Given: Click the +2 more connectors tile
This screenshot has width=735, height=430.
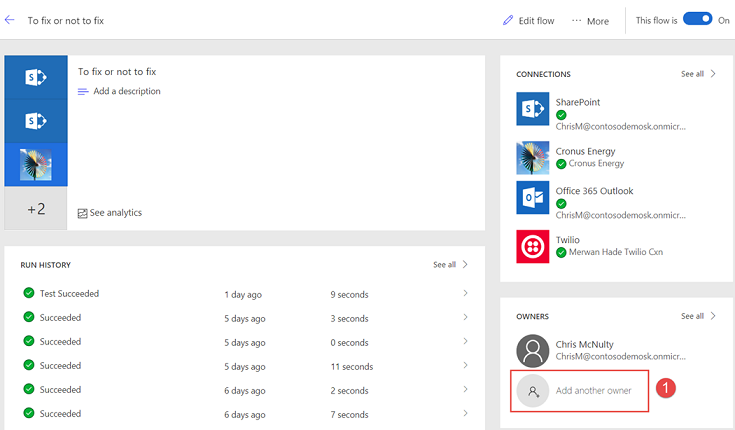Looking at the screenshot, I should tap(36, 209).
